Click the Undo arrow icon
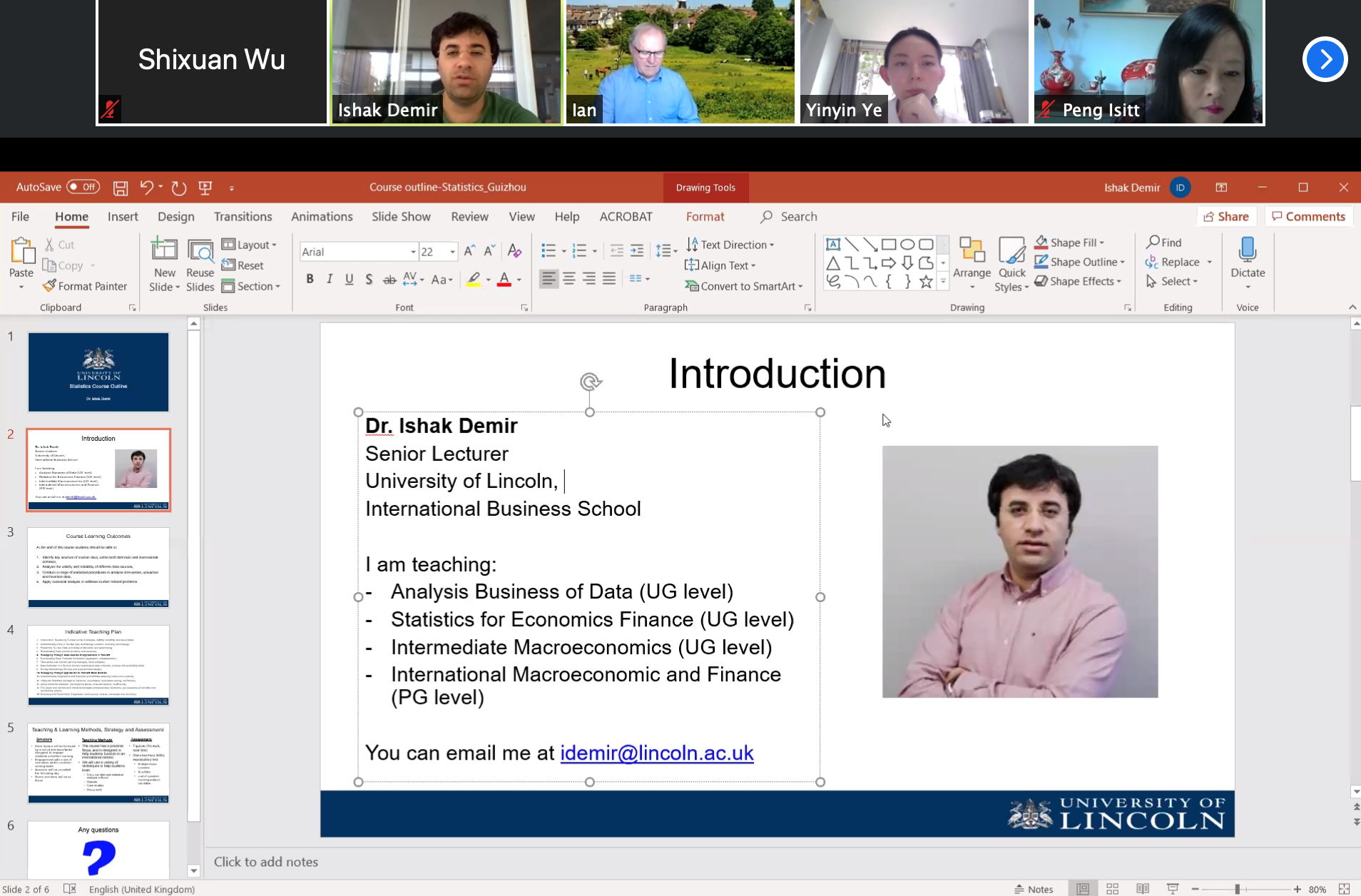The image size is (1361, 896). (x=146, y=188)
